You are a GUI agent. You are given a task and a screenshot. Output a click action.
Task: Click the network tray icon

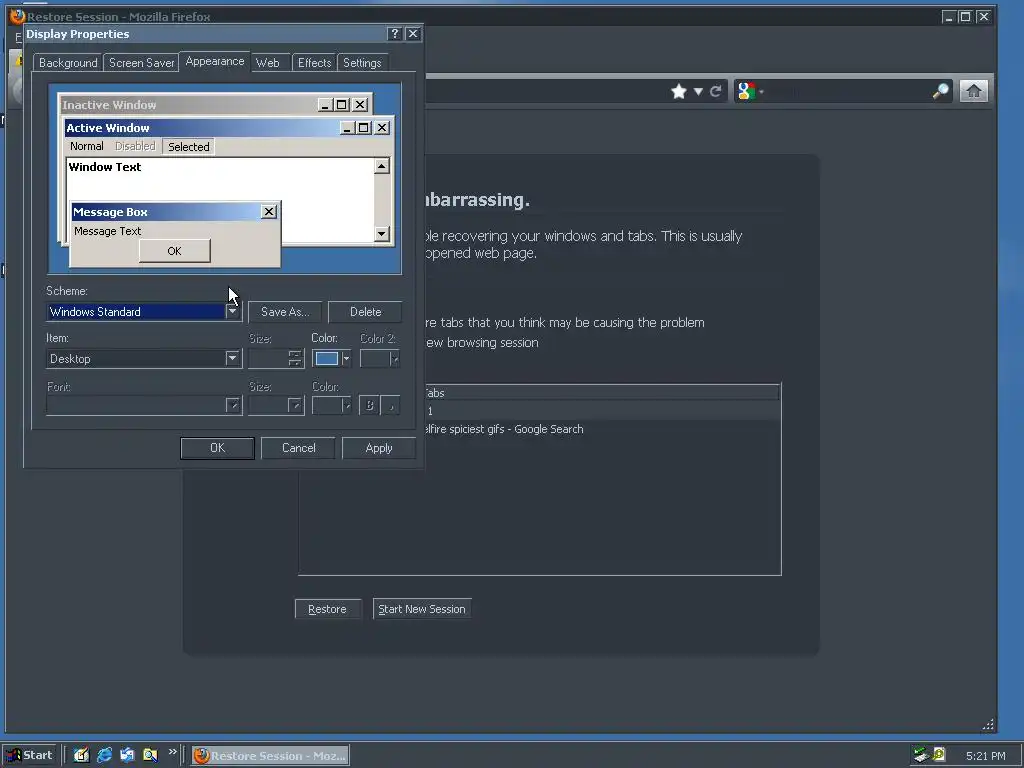pyautogui.click(x=921, y=755)
